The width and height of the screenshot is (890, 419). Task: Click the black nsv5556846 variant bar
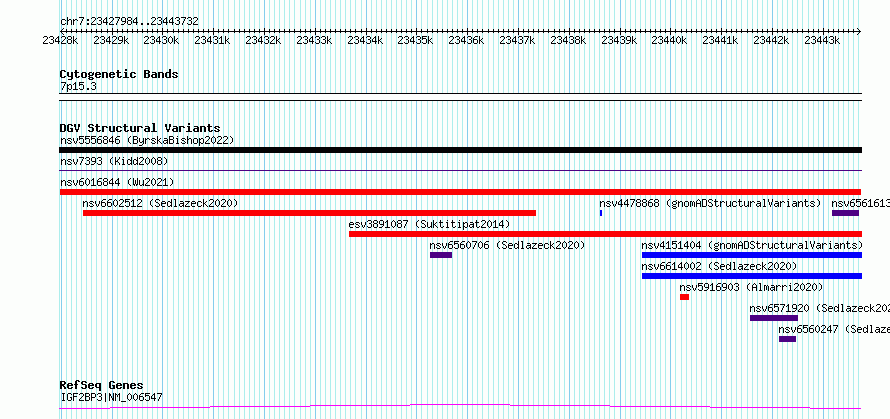(x=460, y=150)
